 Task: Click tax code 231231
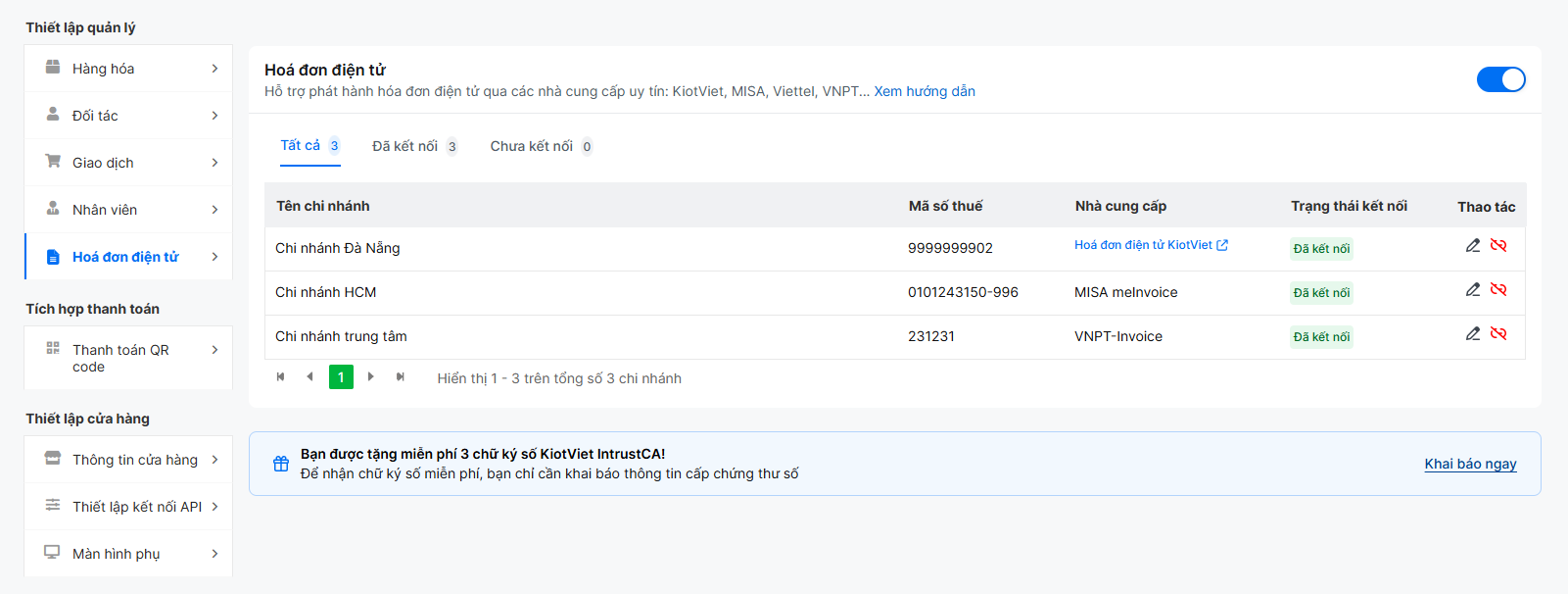931,336
